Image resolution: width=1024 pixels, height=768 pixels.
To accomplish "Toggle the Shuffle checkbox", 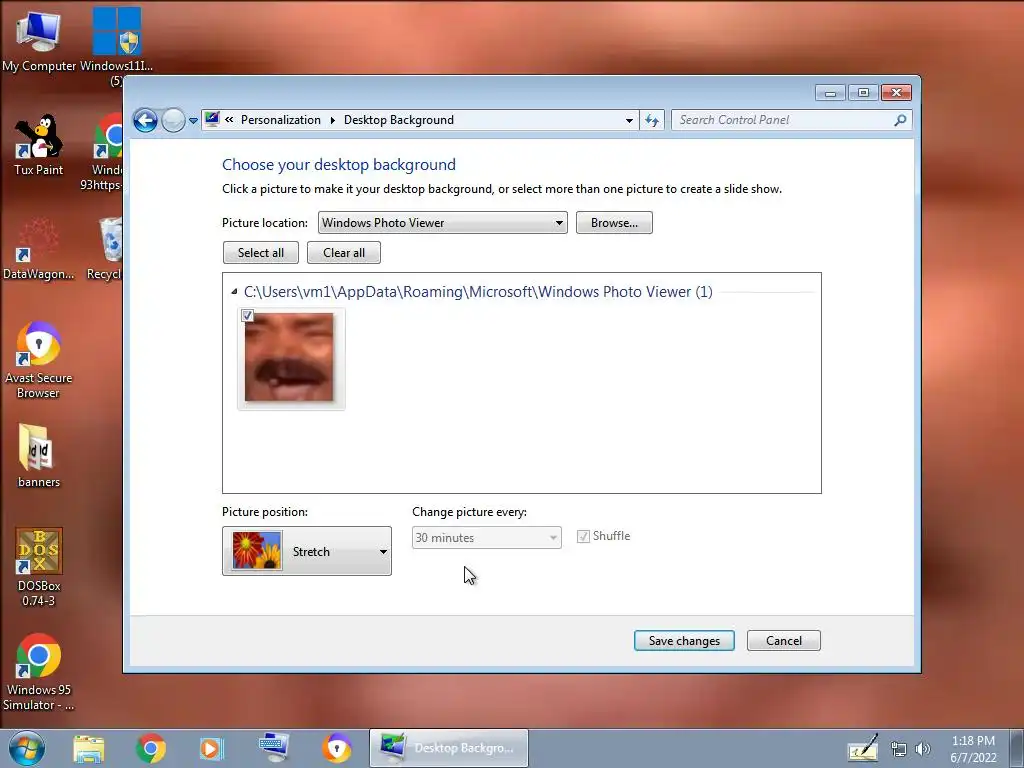I will click(583, 536).
